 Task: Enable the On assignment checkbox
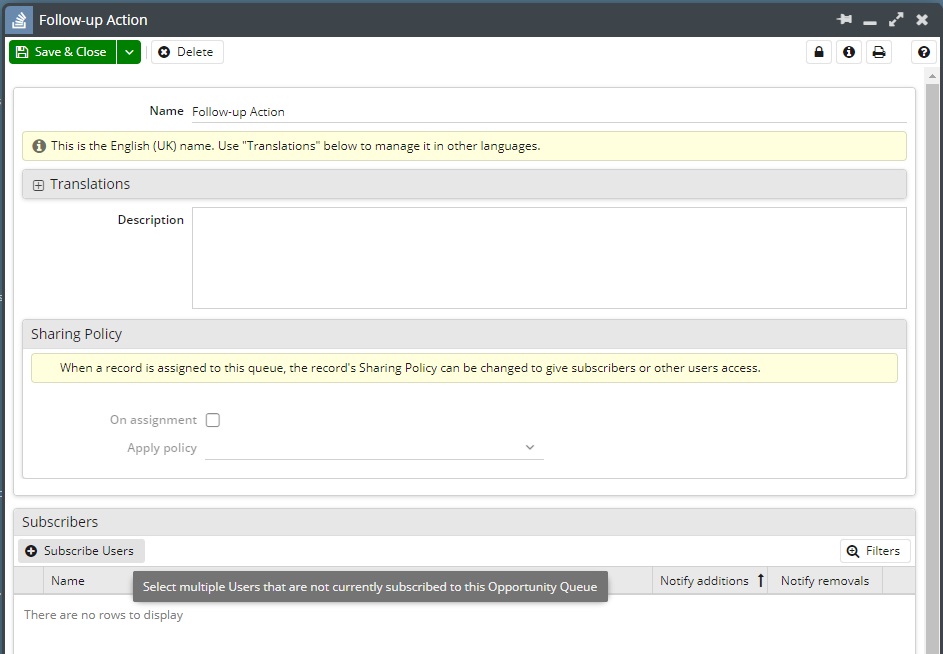coord(212,419)
